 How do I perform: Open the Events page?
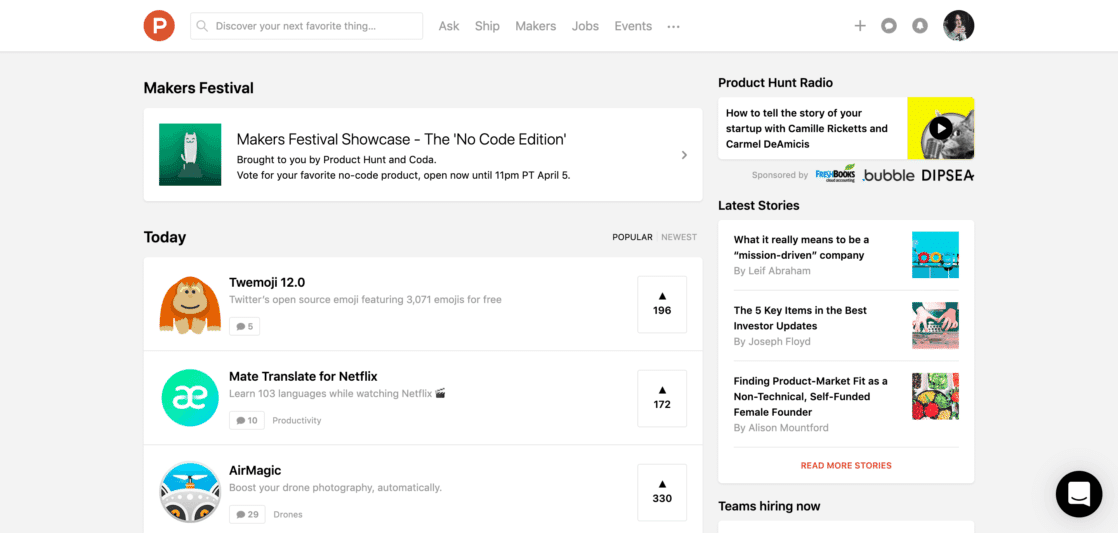pos(633,26)
